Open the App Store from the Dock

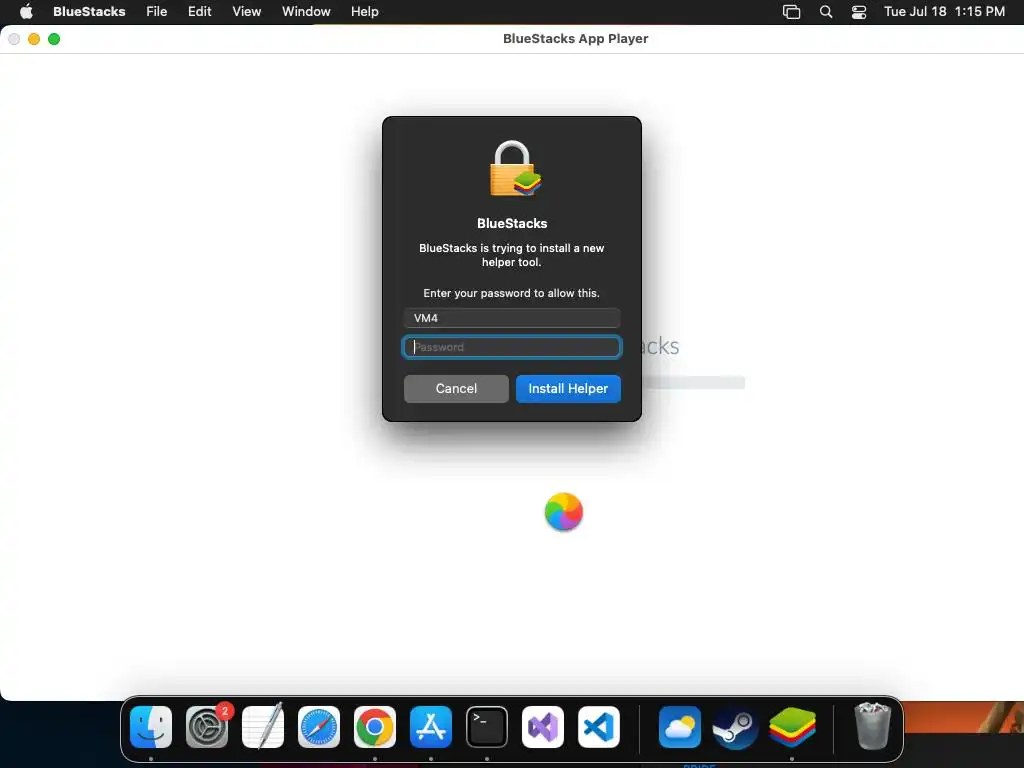(x=431, y=727)
